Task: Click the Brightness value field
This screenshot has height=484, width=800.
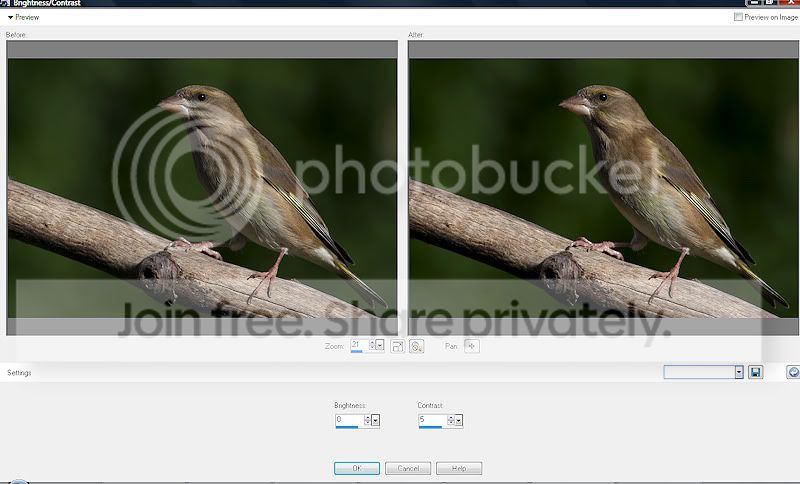Action: [349, 420]
